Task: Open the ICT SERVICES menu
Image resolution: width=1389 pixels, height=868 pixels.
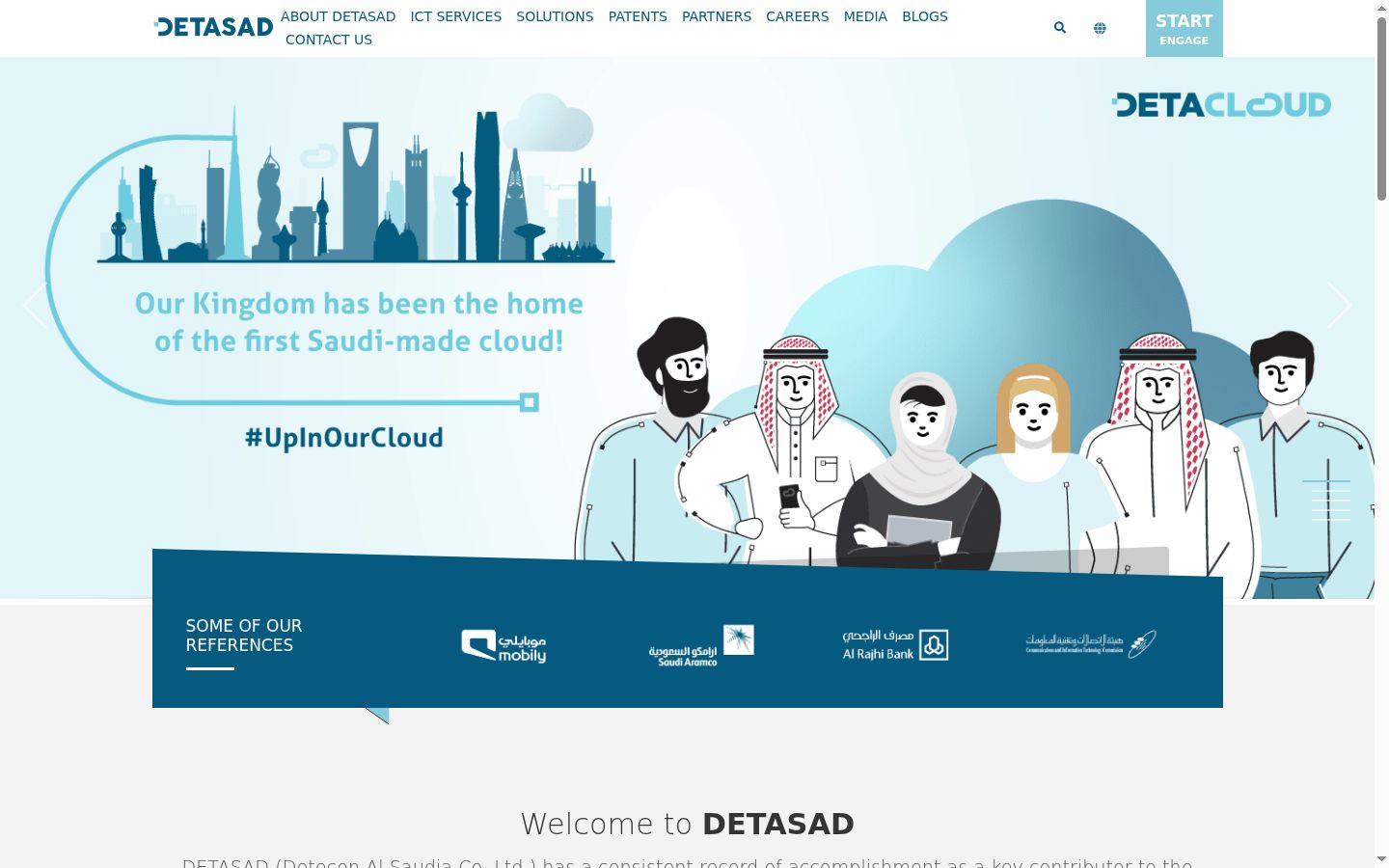Action: tap(456, 16)
